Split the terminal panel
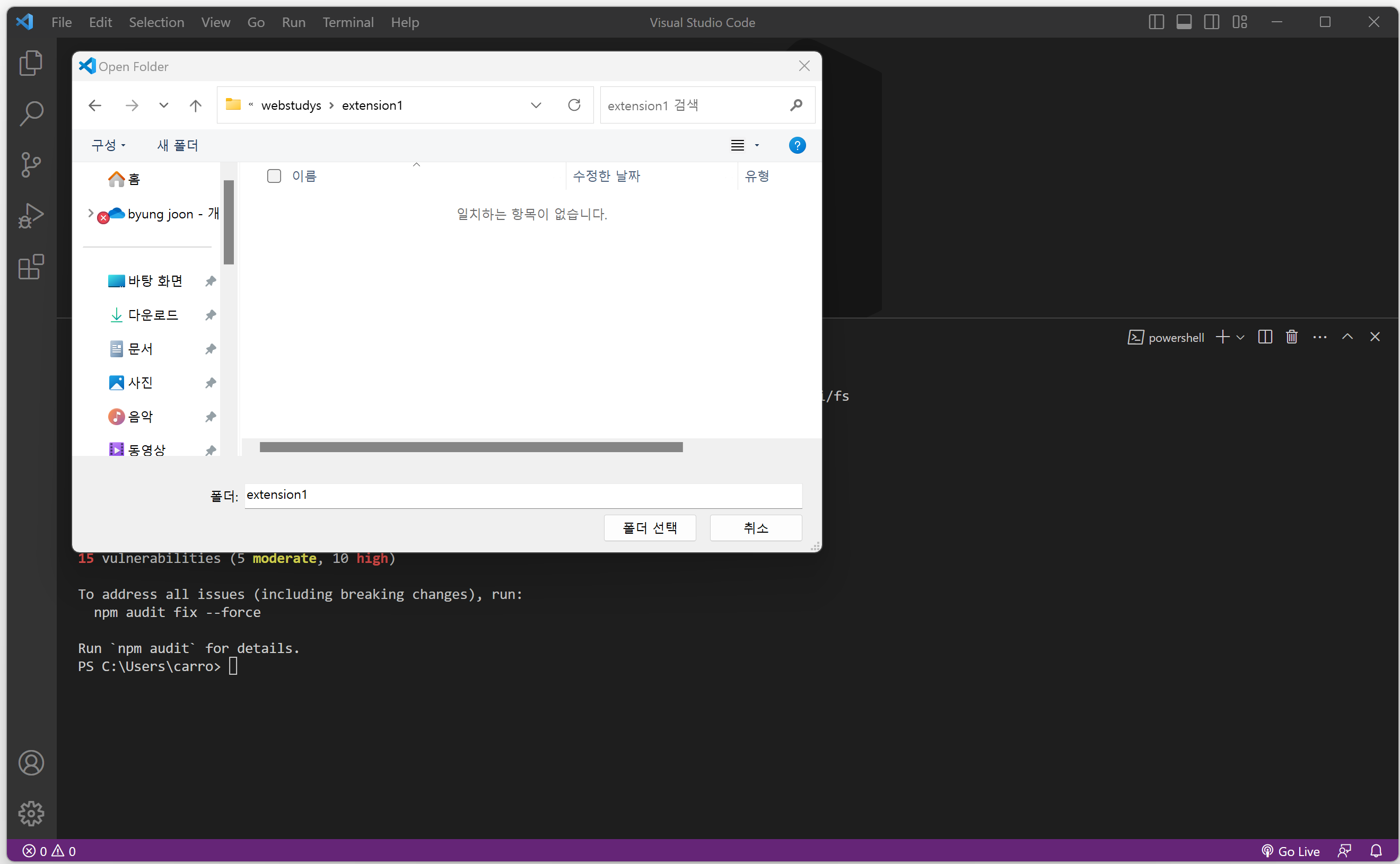This screenshot has width=1400, height=864. point(1265,337)
